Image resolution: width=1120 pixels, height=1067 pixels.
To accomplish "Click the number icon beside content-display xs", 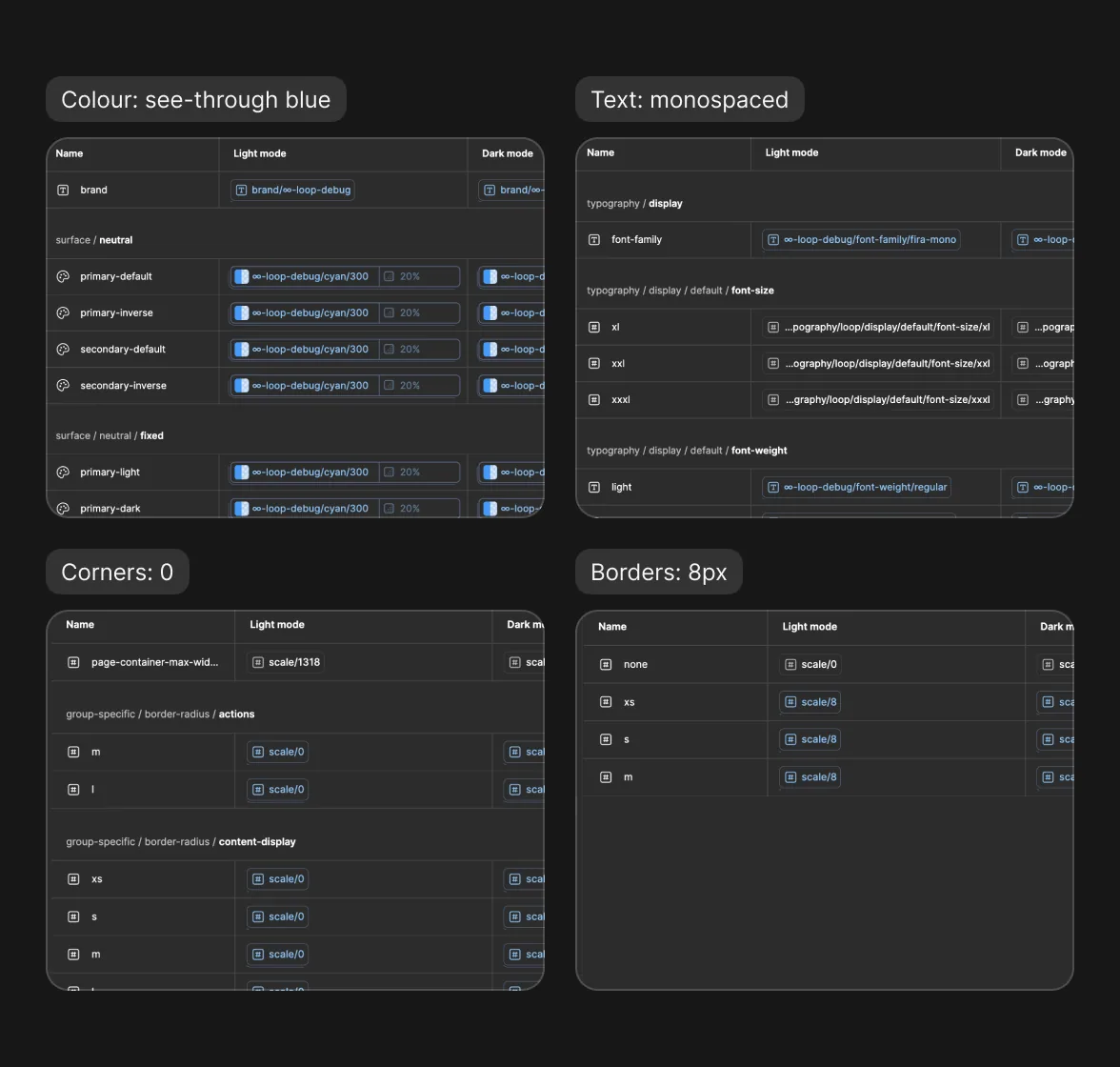I will click(x=73, y=879).
